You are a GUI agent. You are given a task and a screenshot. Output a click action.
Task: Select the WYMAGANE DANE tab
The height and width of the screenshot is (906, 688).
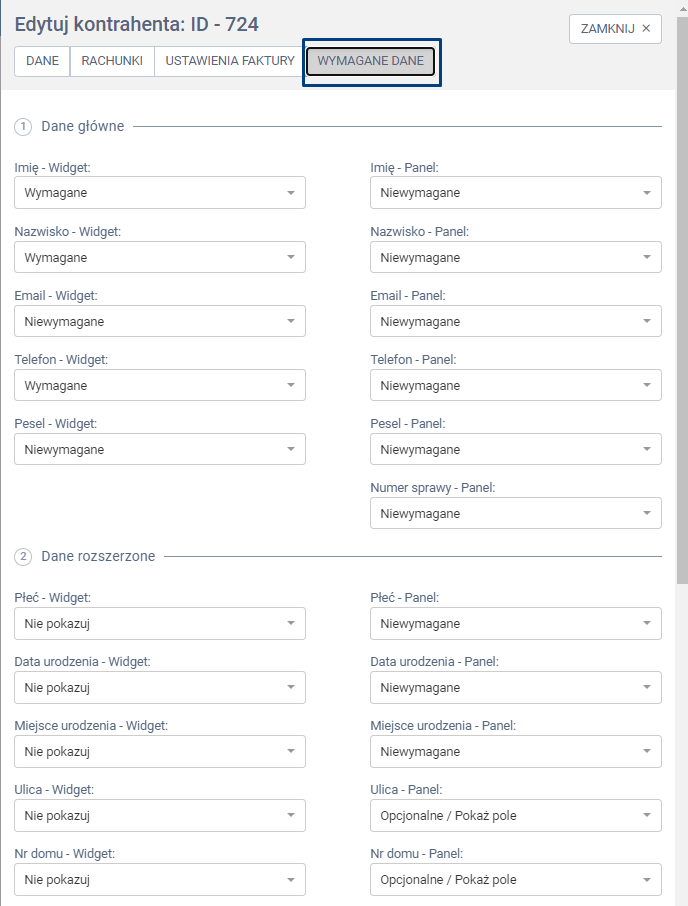tap(371, 61)
